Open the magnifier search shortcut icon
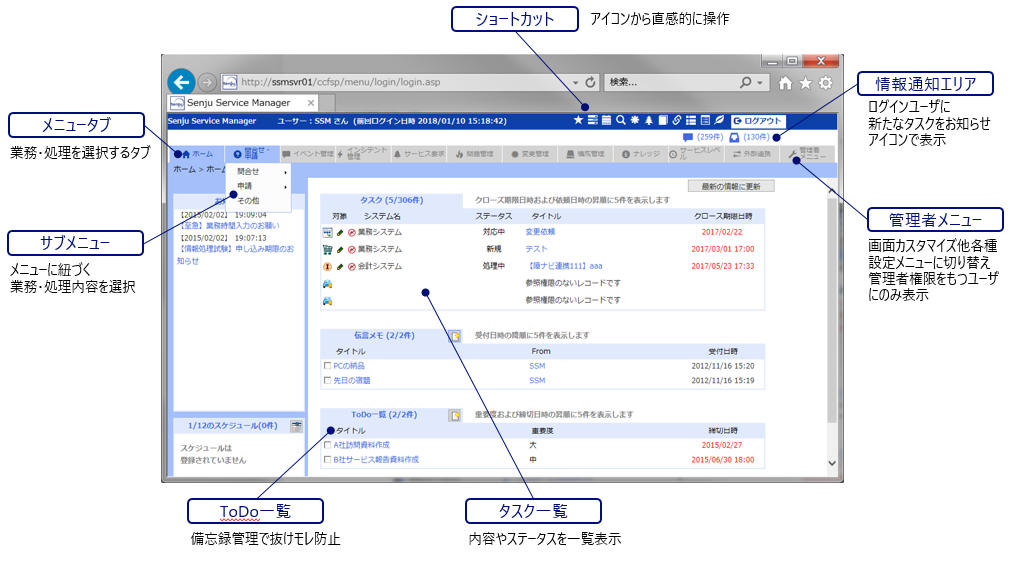 [621, 120]
